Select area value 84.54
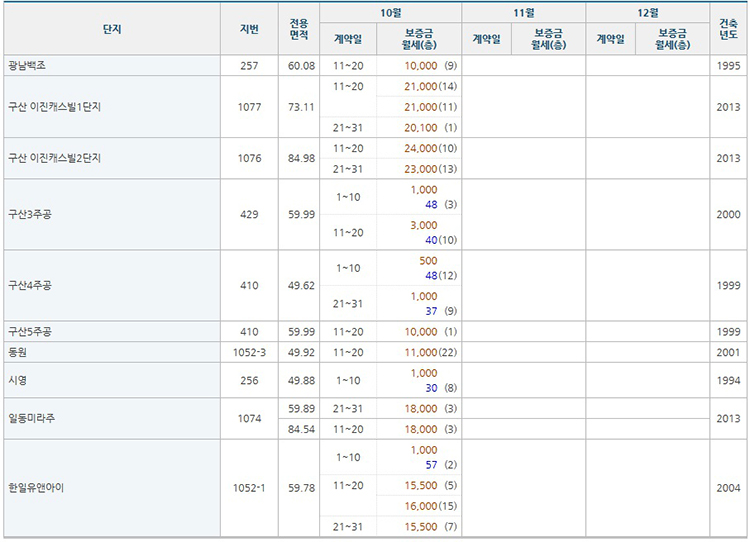The height and width of the screenshot is (542, 750). point(301,429)
